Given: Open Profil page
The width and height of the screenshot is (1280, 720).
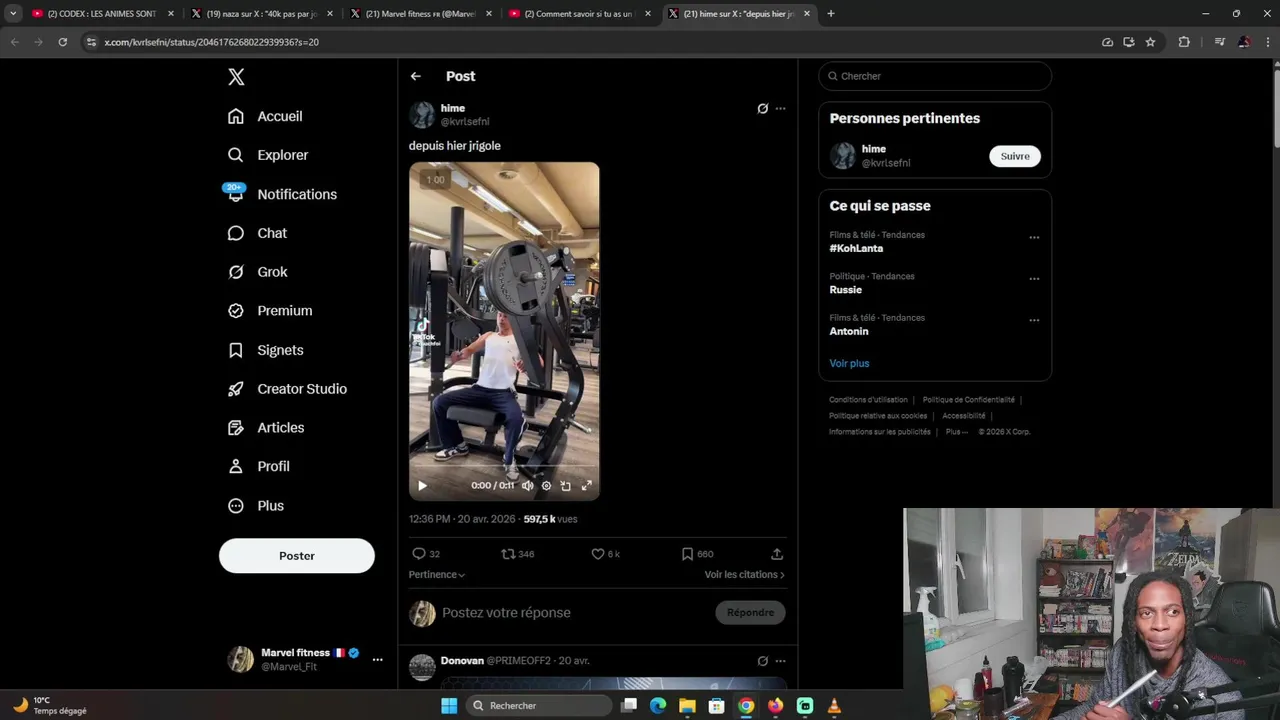Looking at the screenshot, I should tap(259, 467).
